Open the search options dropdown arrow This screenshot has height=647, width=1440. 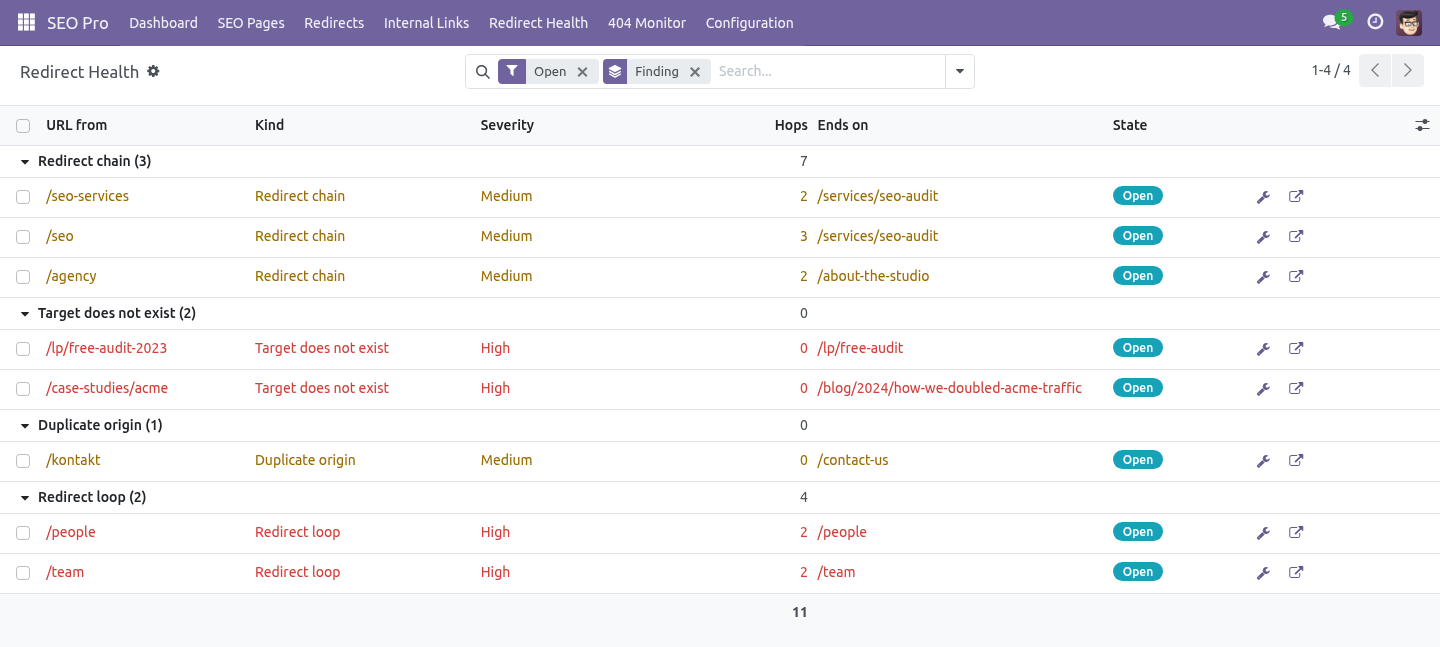click(x=960, y=72)
